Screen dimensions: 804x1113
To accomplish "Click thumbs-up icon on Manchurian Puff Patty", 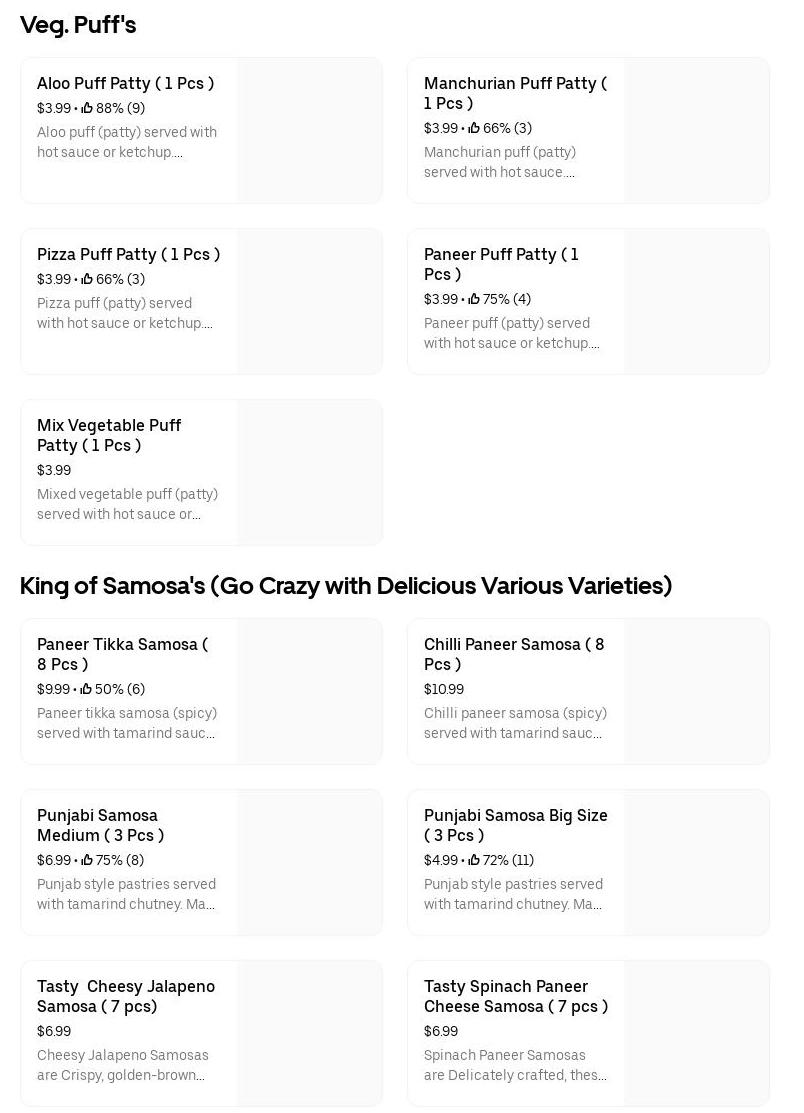I will [474, 128].
